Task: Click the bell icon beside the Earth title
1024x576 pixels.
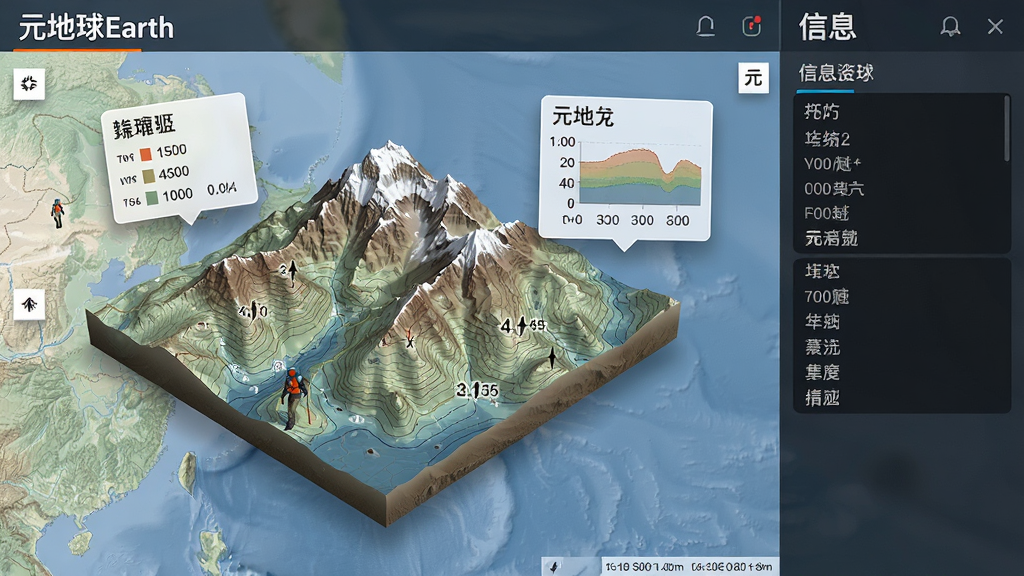Action: coord(705,26)
